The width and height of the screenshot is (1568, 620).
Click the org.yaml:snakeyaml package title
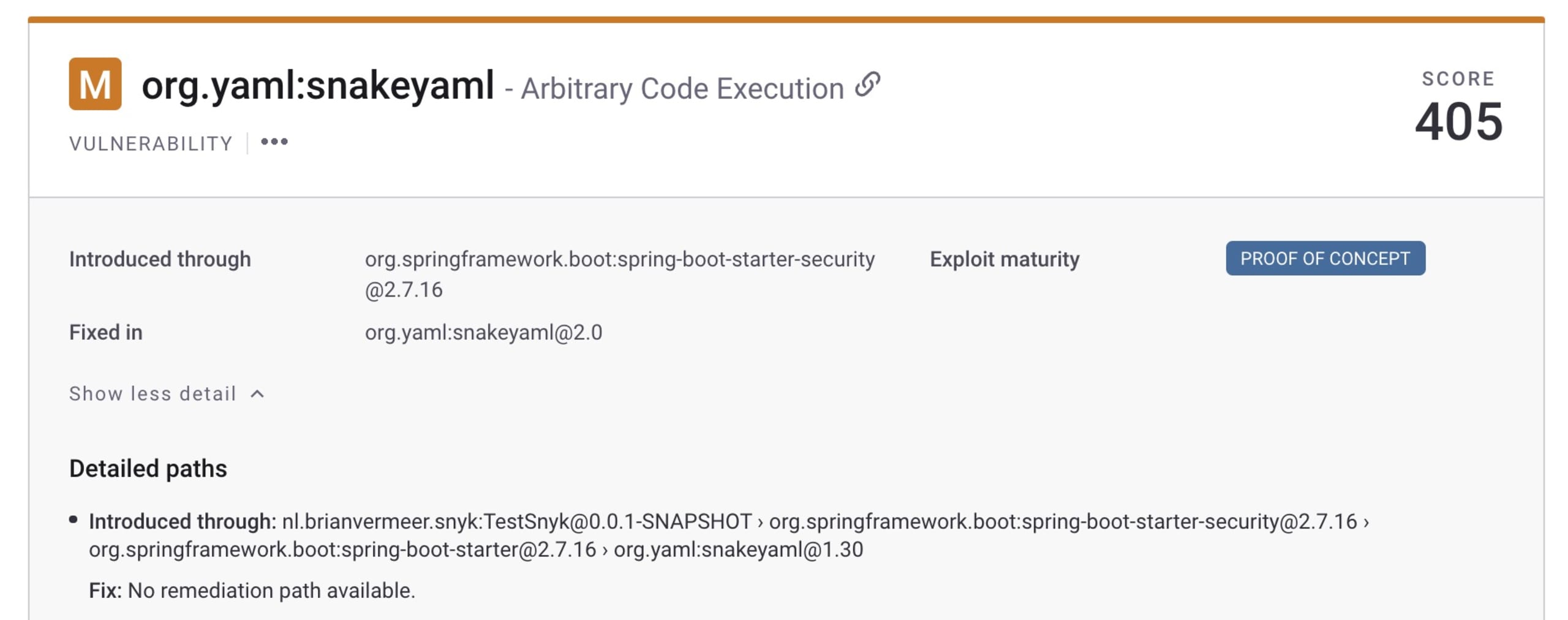tap(317, 85)
